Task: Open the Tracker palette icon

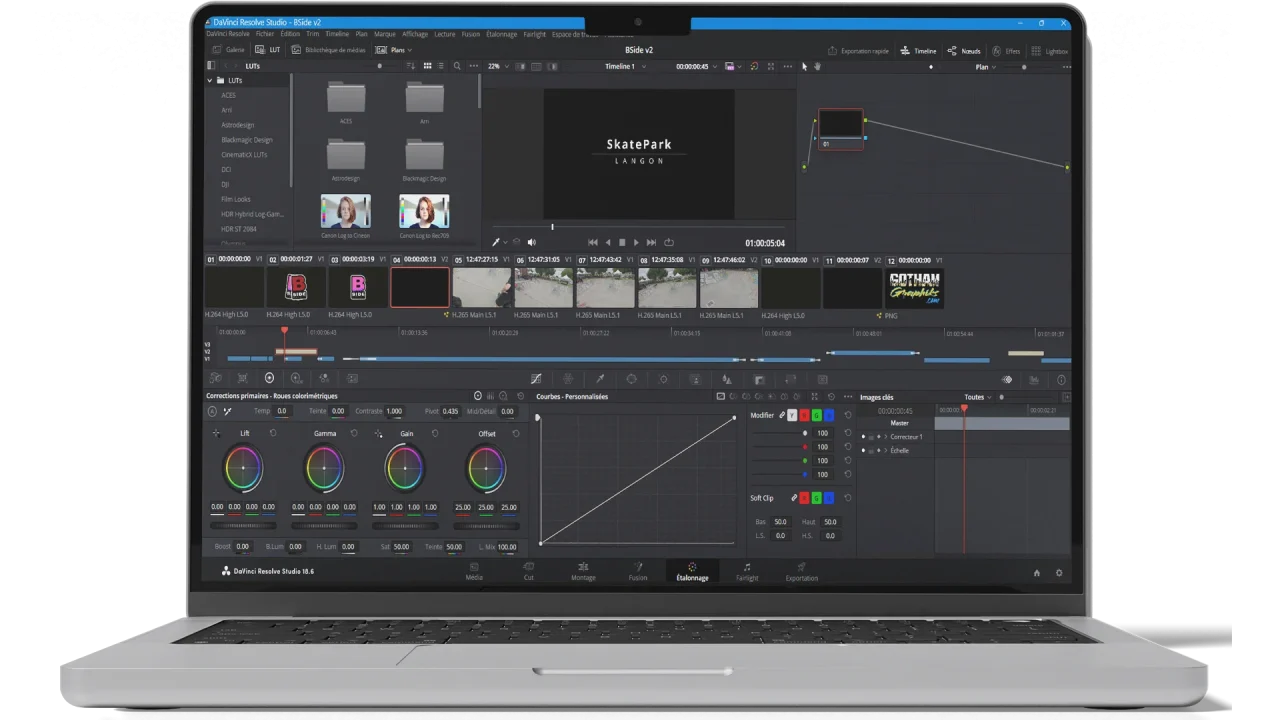Action: coord(663,379)
